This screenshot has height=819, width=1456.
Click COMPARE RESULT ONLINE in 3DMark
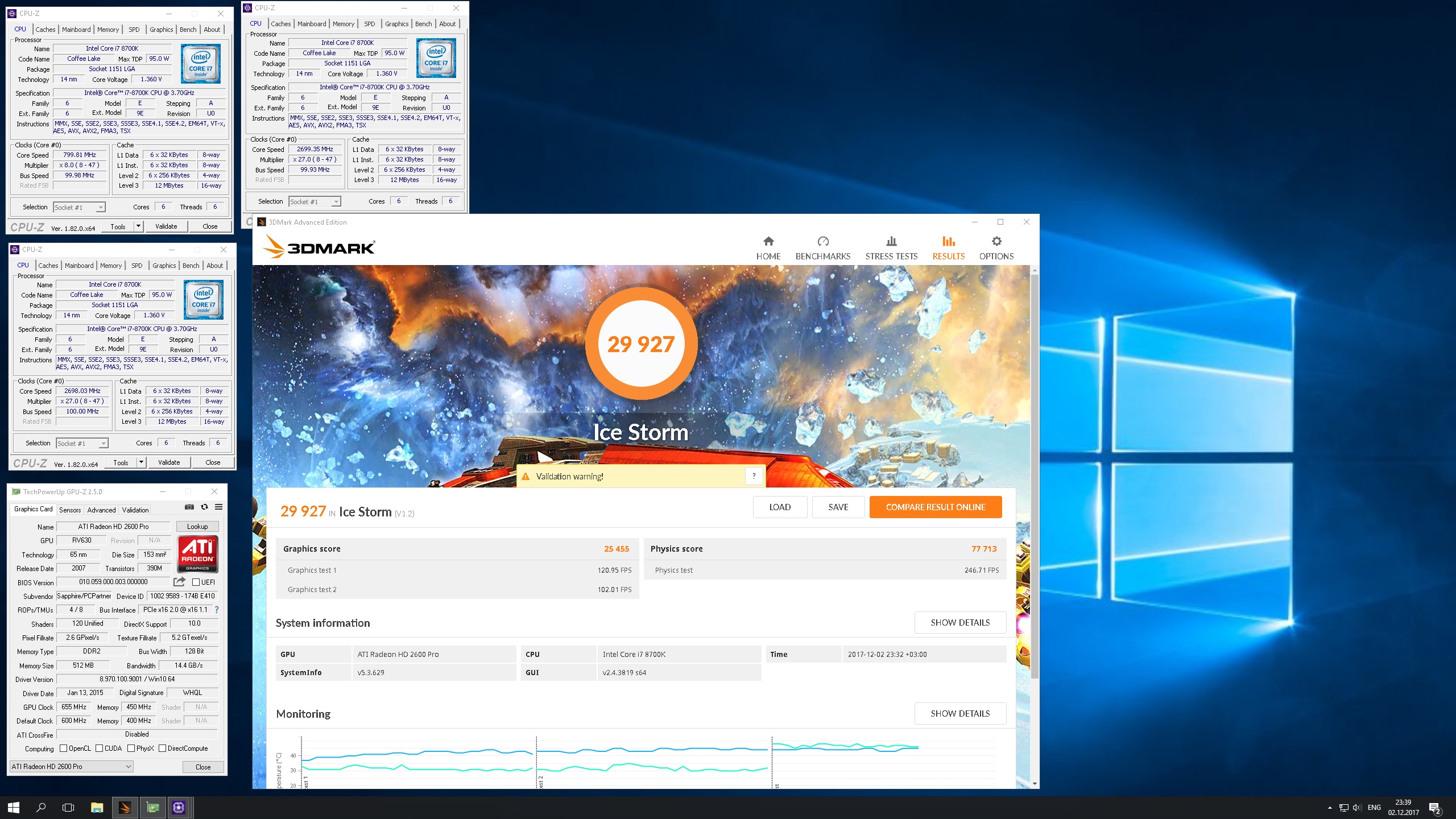tap(936, 507)
